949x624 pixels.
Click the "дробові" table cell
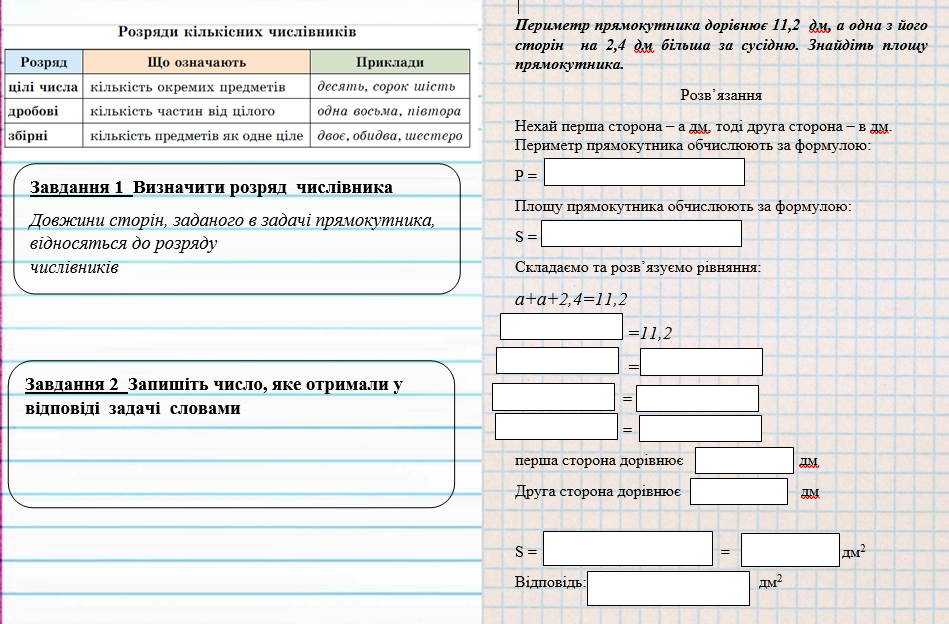(x=44, y=111)
